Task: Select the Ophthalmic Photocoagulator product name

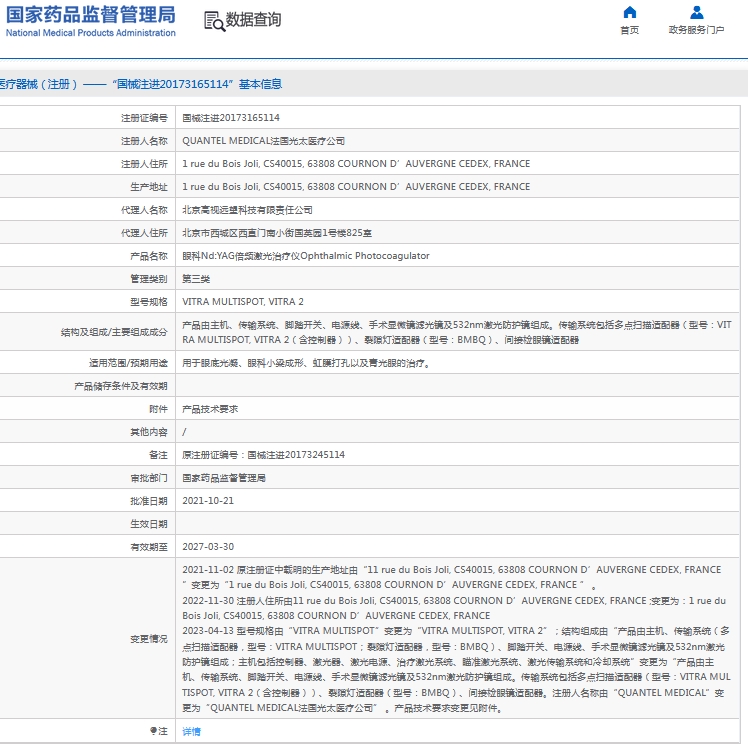Action: (306, 256)
